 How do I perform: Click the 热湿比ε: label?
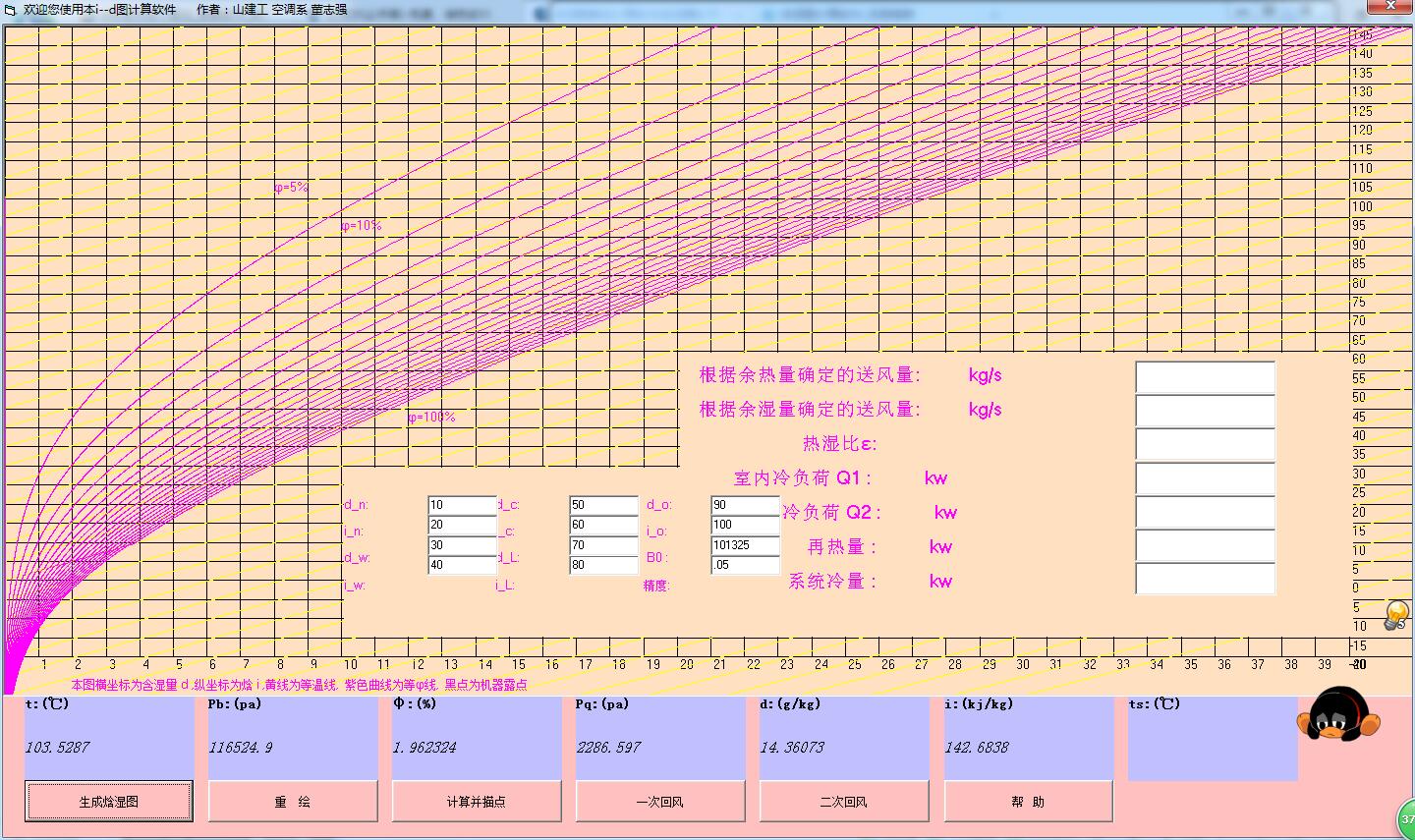840,444
